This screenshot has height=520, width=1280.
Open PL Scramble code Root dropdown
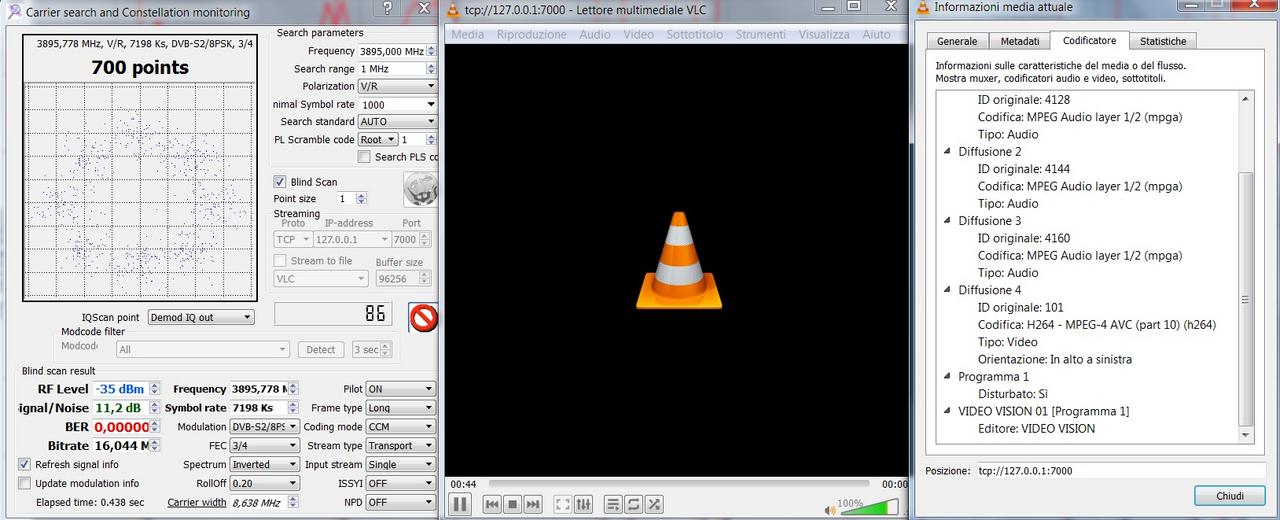tap(378, 140)
